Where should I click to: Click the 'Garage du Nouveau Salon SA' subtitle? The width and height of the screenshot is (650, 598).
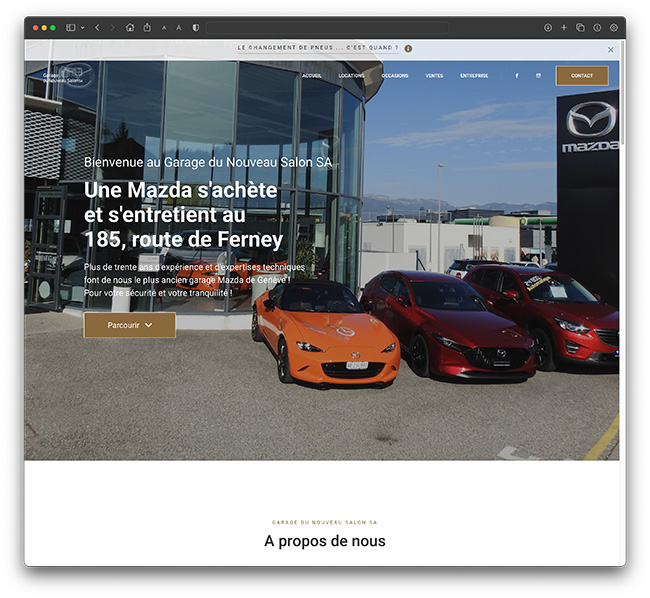[325, 523]
